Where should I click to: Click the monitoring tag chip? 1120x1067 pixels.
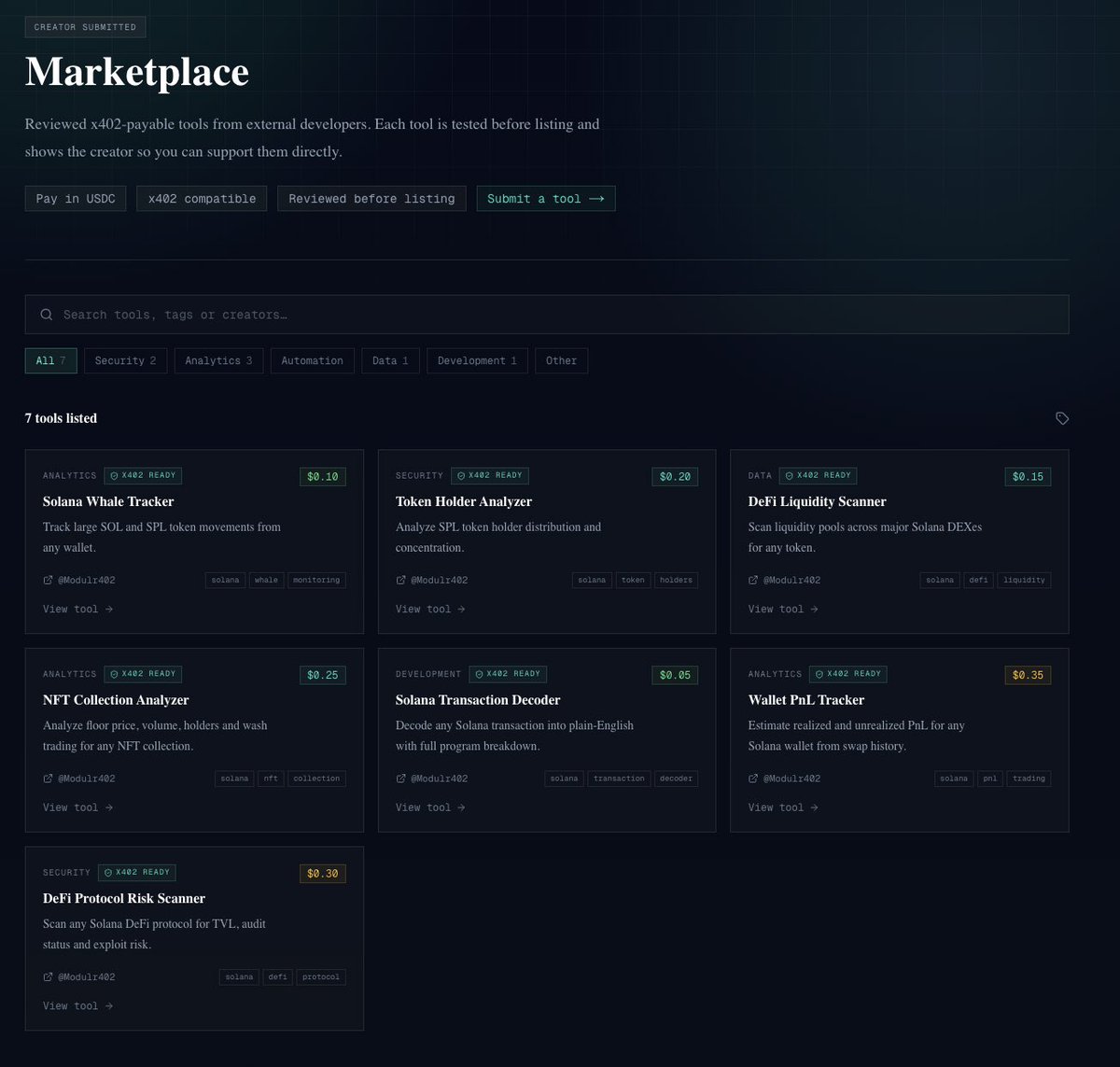coord(316,580)
